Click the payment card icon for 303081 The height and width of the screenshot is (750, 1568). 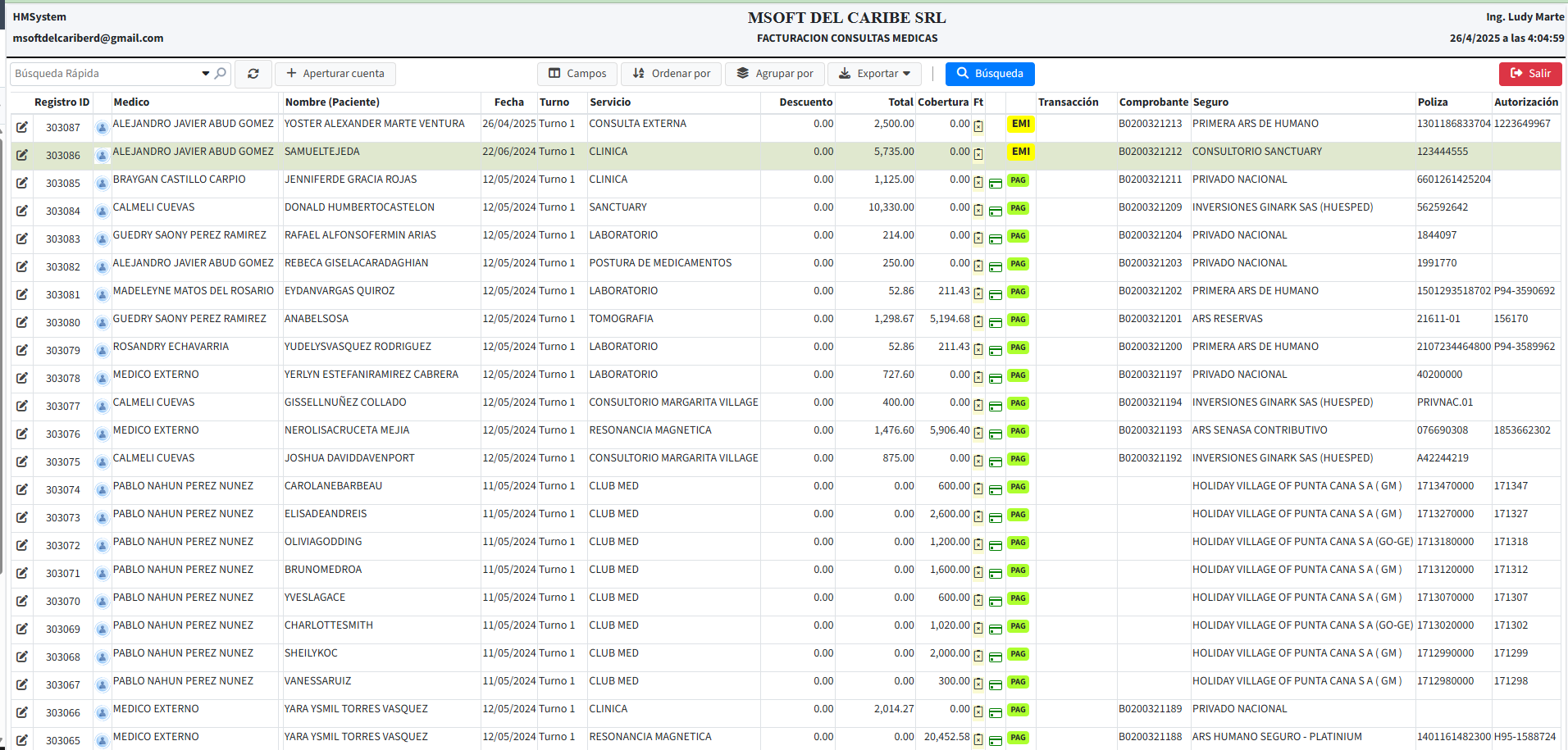point(996,295)
